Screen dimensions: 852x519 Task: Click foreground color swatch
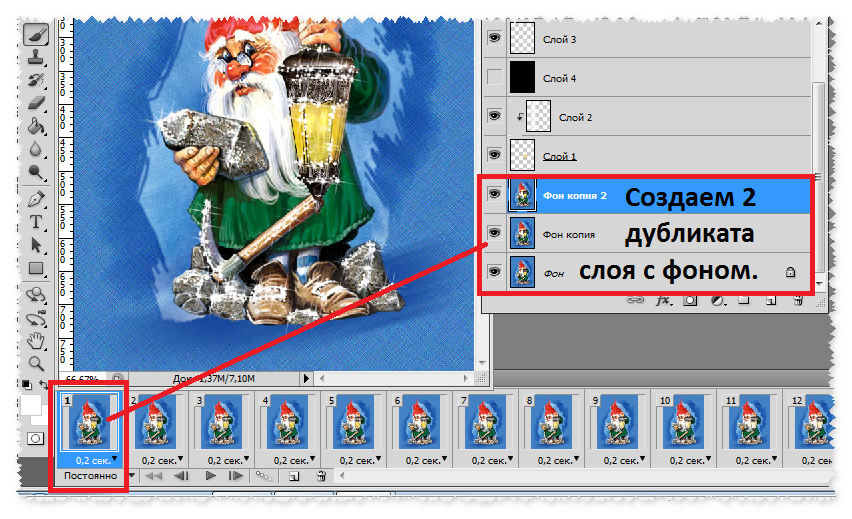pos(31,405)
